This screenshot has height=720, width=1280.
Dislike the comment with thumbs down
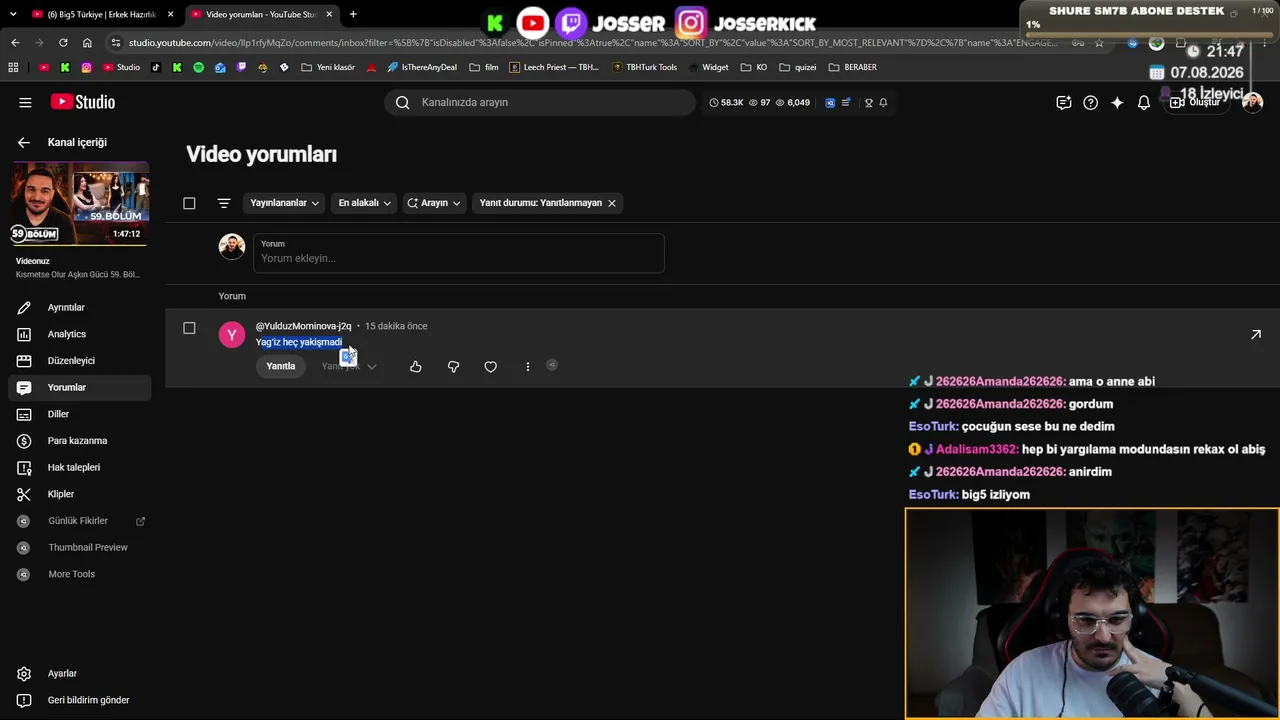pyautogui.click(x=453, y=367)
